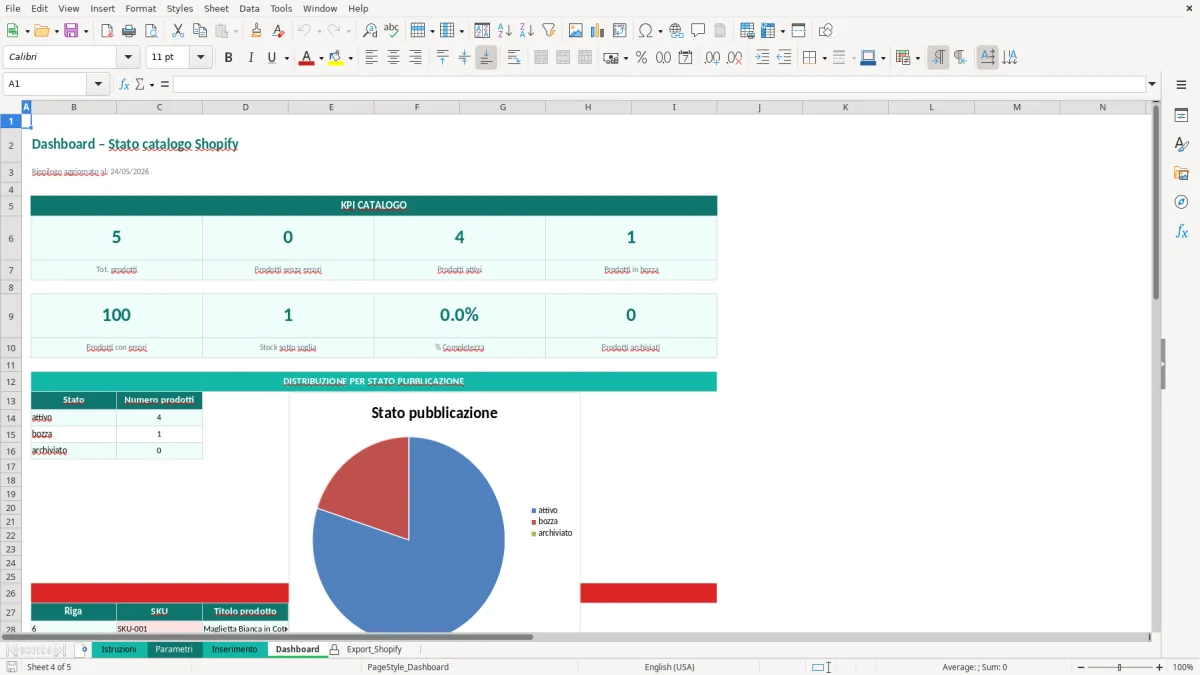Toggle the AutoFilter funnel icon

click(x=549, y=31)
